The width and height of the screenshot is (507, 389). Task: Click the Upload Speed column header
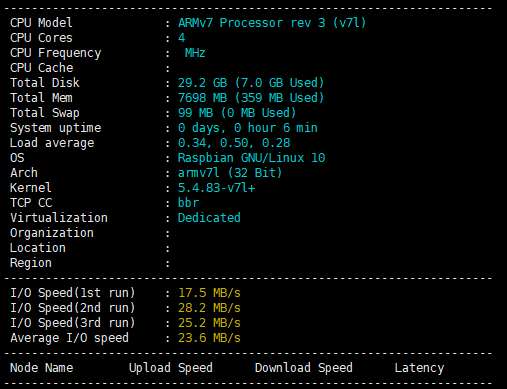[171, 368]
